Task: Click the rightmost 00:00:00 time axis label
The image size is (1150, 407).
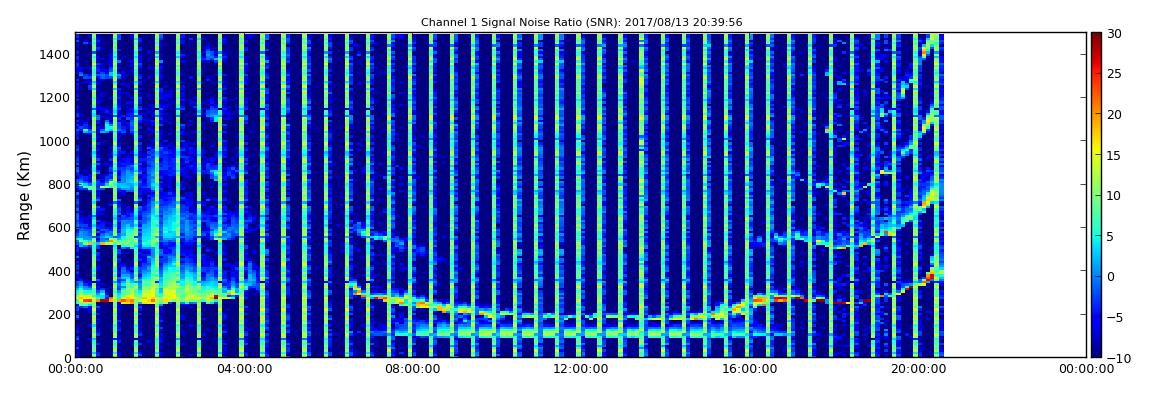Action: coord(1085,370)
